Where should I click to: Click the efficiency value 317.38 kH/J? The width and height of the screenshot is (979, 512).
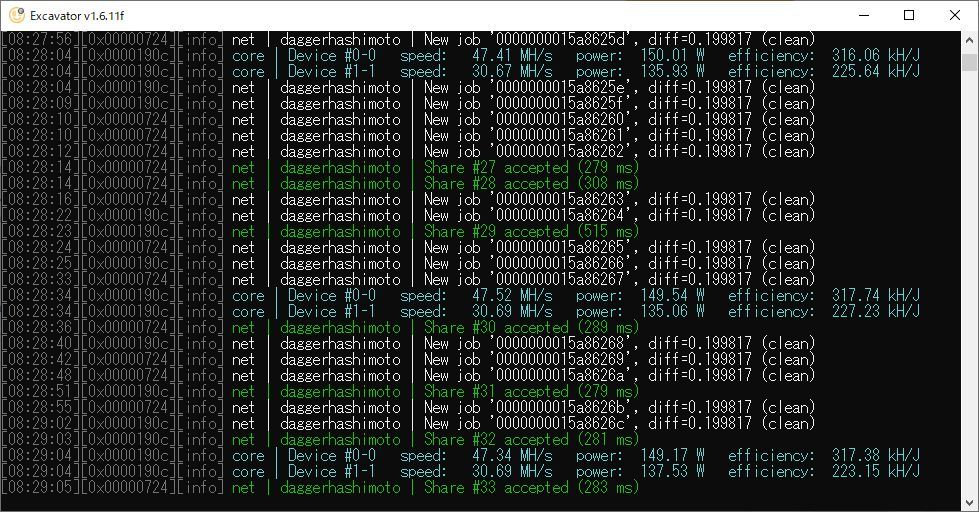click(x=876, y=456)
